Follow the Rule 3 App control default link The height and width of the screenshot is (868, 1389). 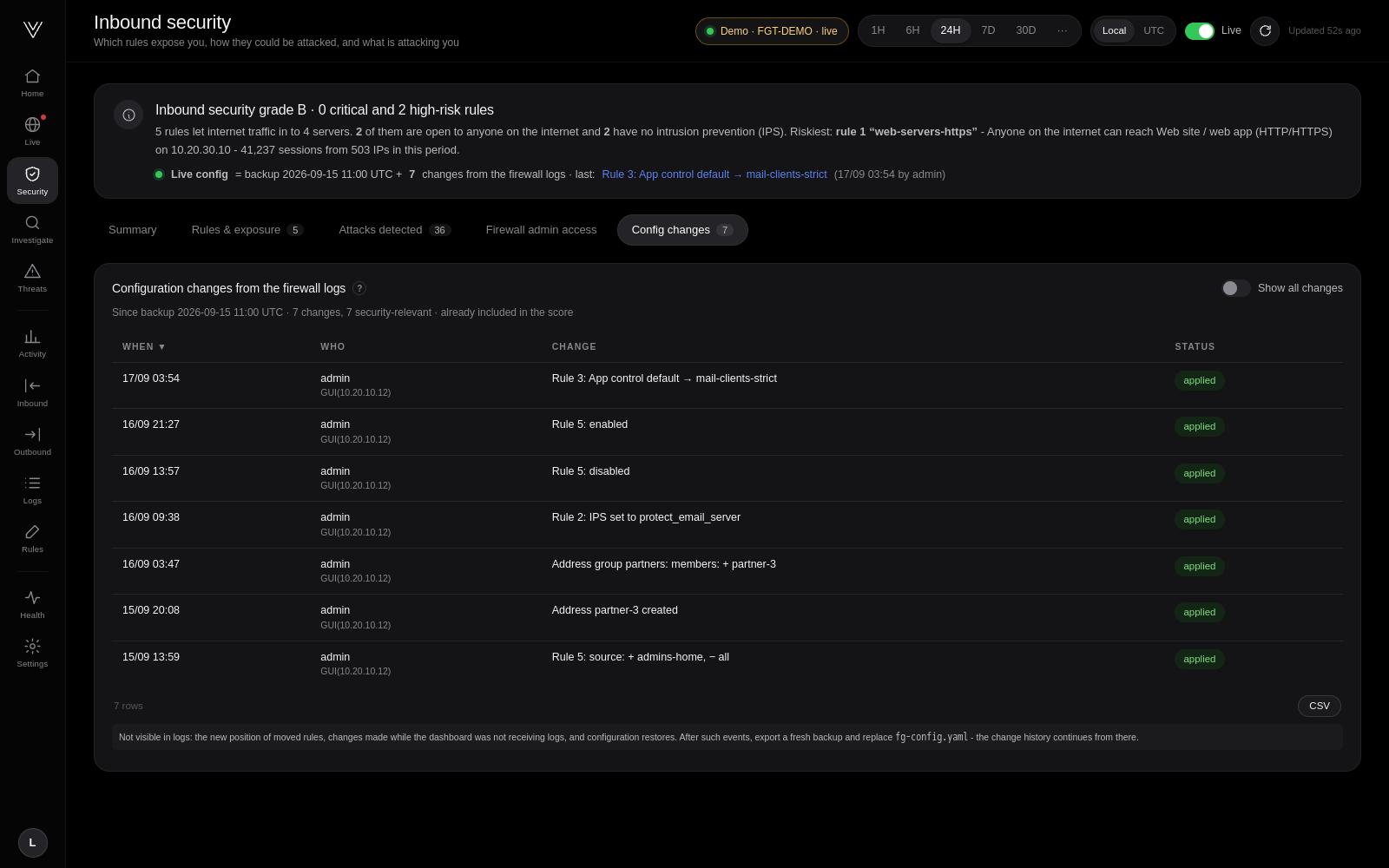pos(714,174)
